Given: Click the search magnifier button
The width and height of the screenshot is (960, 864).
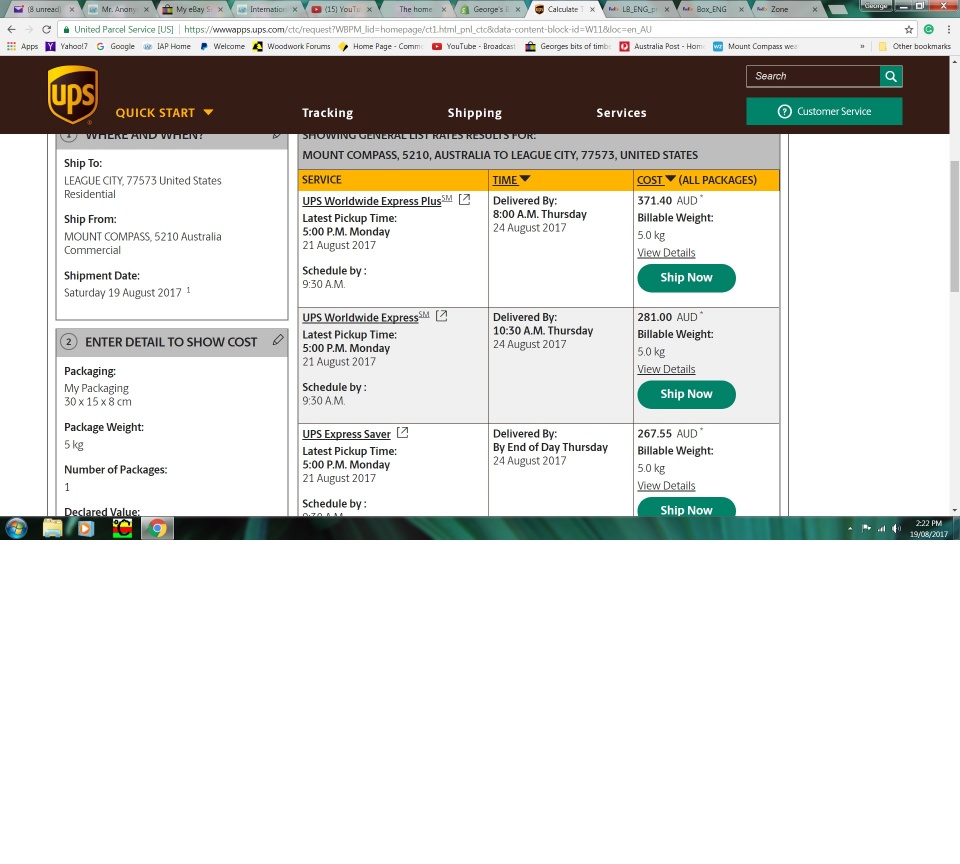Looking at the screenshot, I should click(x=891, y=77).
